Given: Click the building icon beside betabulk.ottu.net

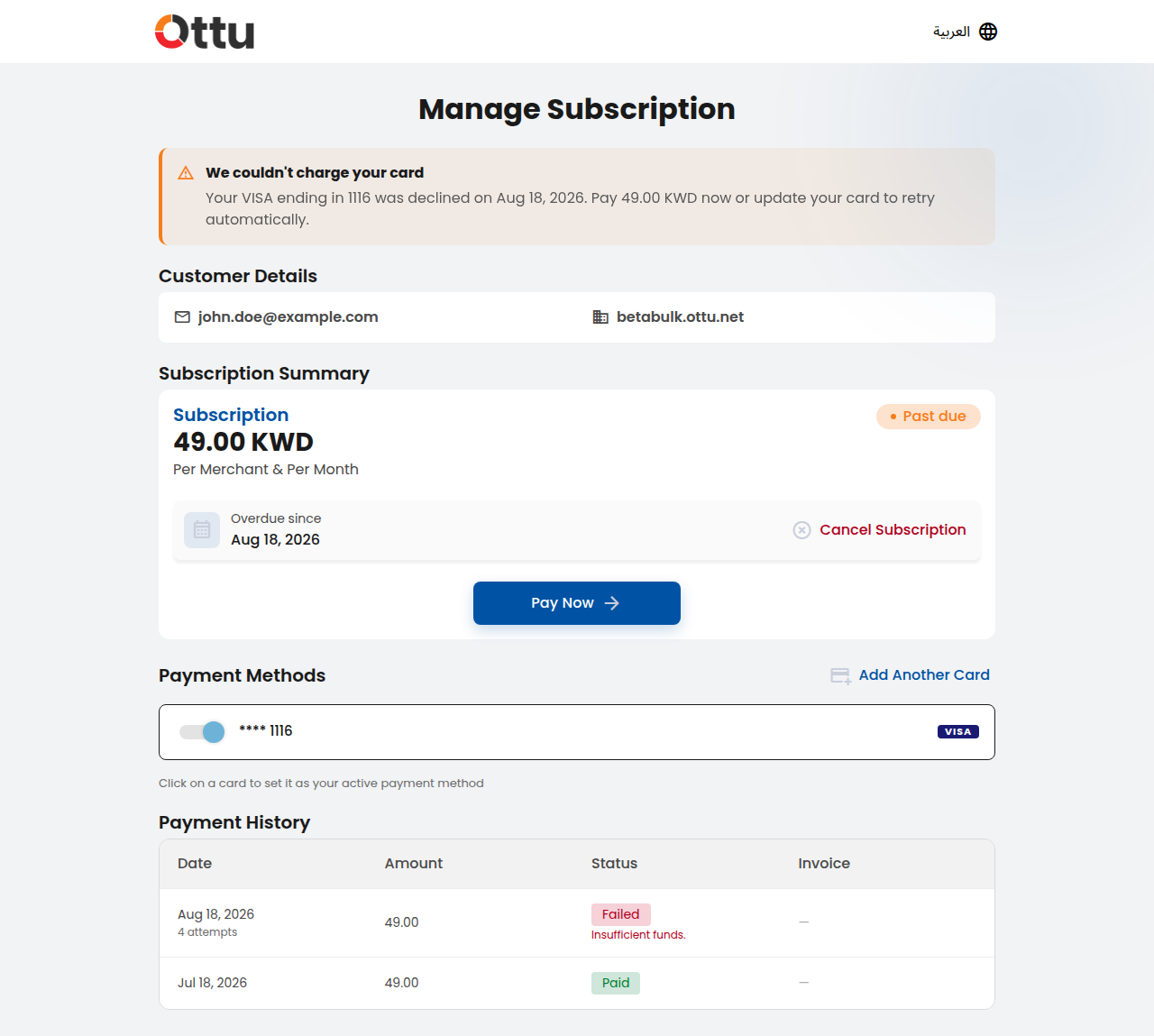Looking at the screenshot, I should click(600, 317).
